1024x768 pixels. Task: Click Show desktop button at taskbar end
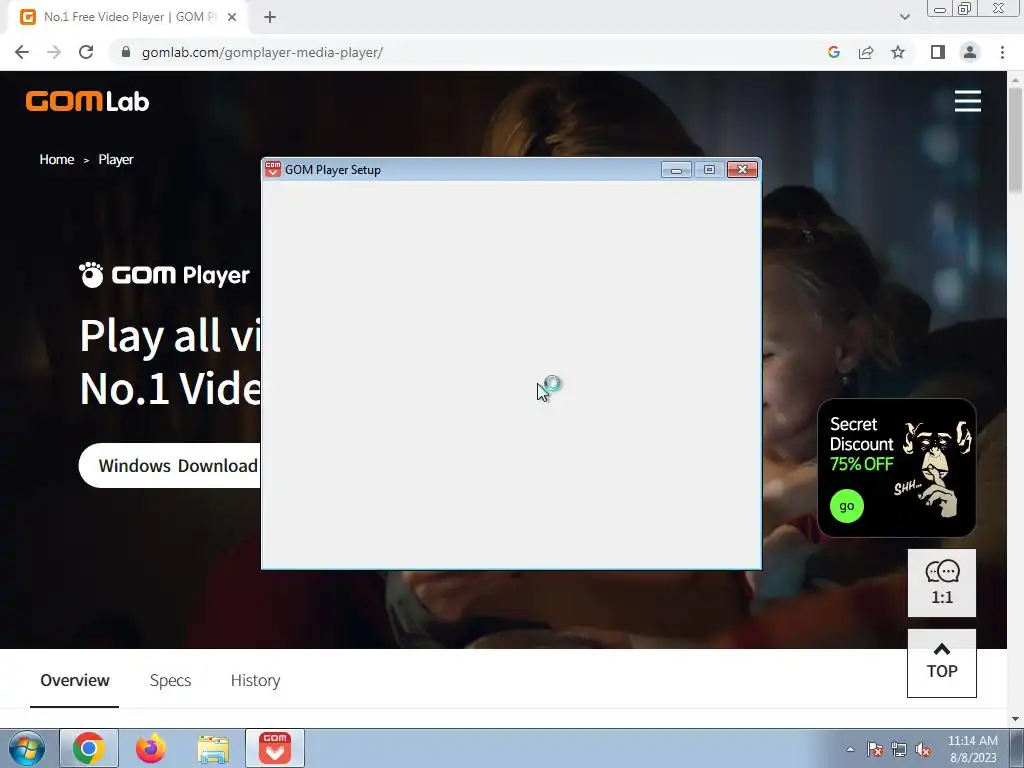1018,748
